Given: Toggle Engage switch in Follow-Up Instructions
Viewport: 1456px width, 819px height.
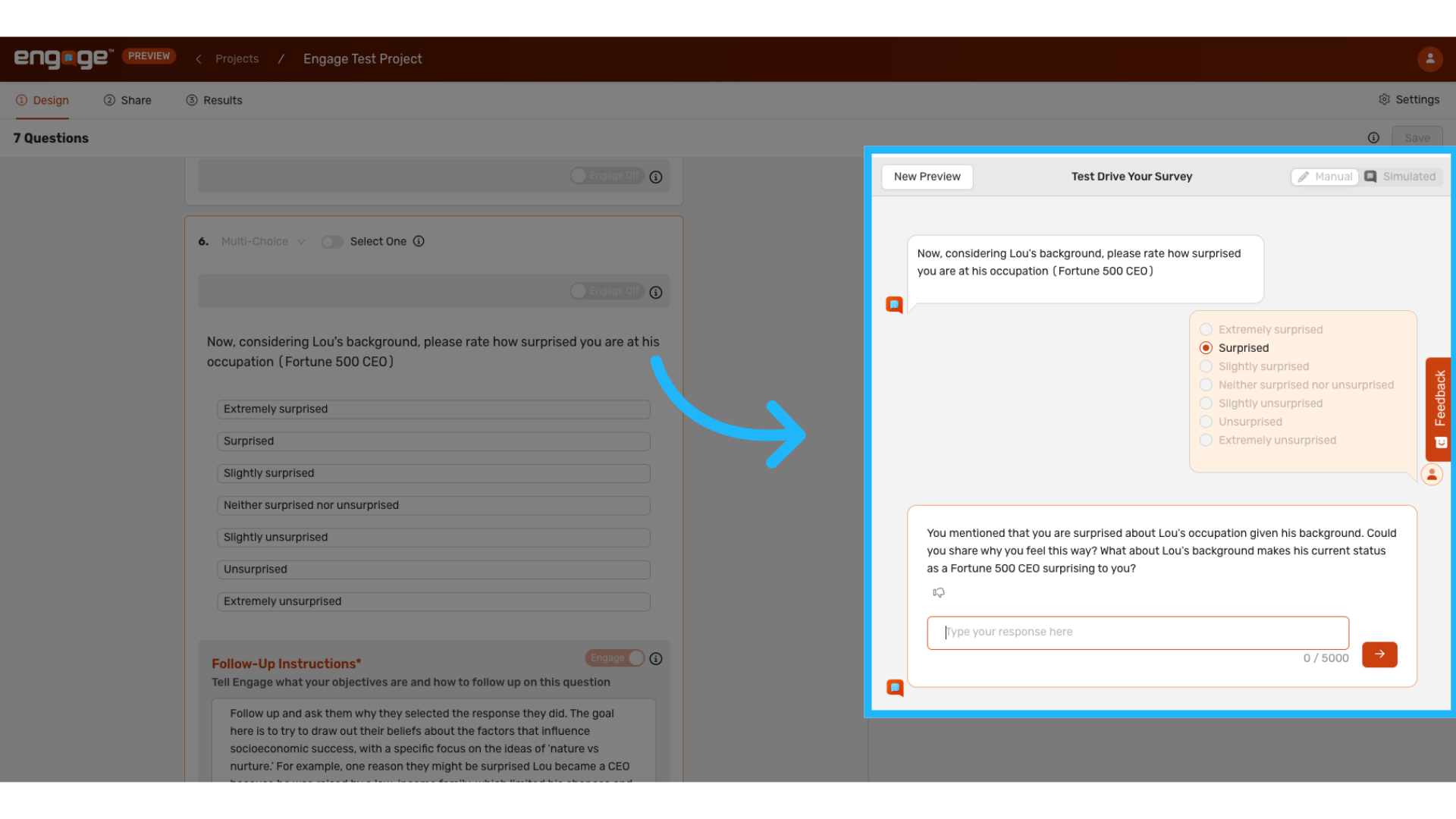Looking at the screenshot, I should [614, 658].
